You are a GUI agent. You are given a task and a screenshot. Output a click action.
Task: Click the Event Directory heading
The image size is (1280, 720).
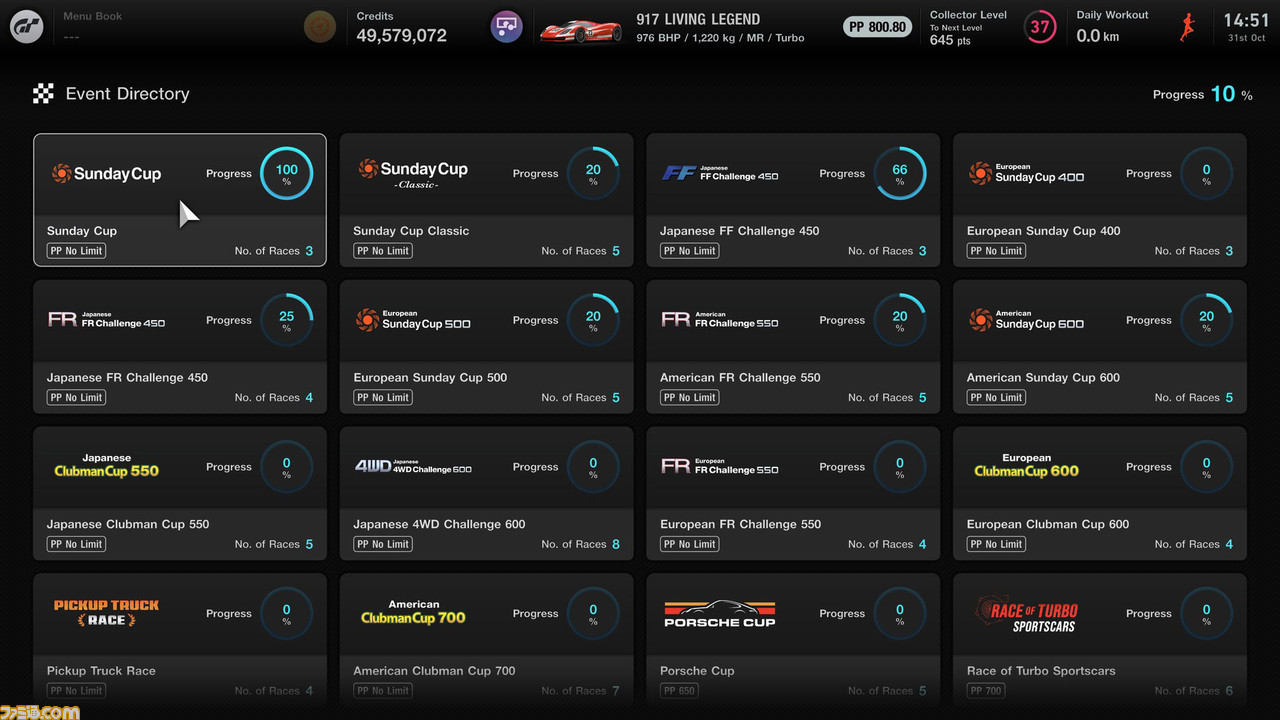pos(127,94)
